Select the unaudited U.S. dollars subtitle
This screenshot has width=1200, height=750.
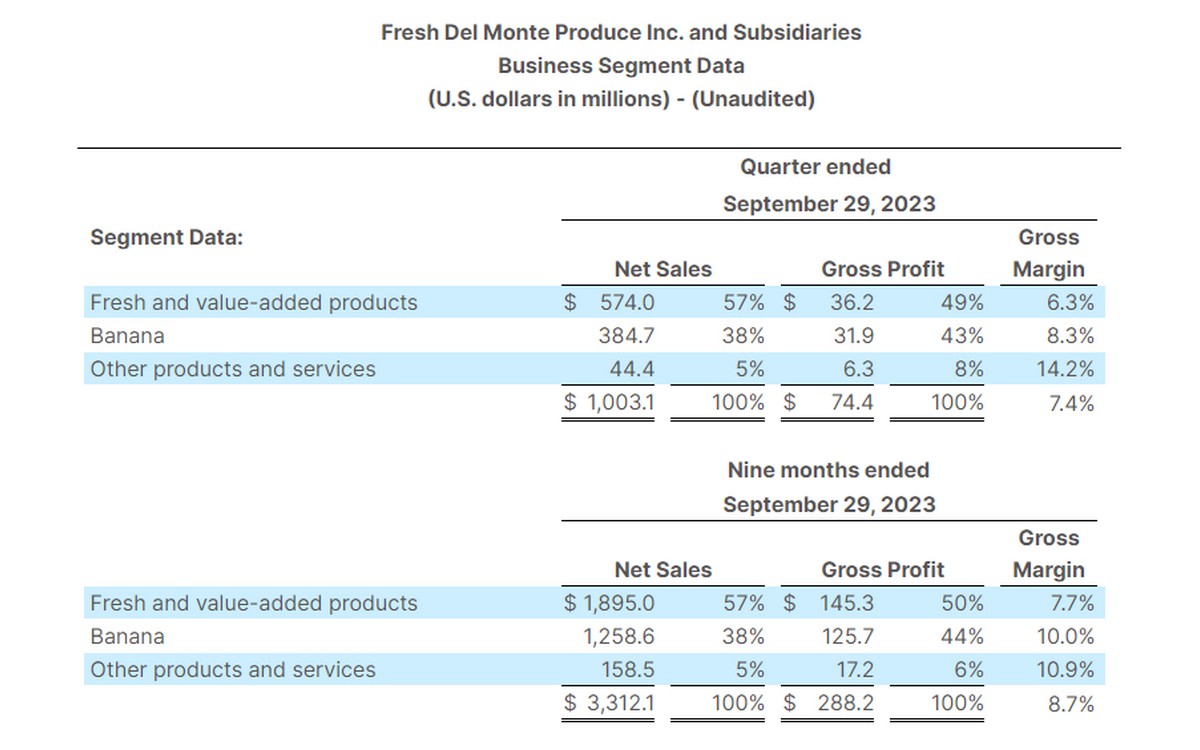pyautogui.click(x=620, y=100)
